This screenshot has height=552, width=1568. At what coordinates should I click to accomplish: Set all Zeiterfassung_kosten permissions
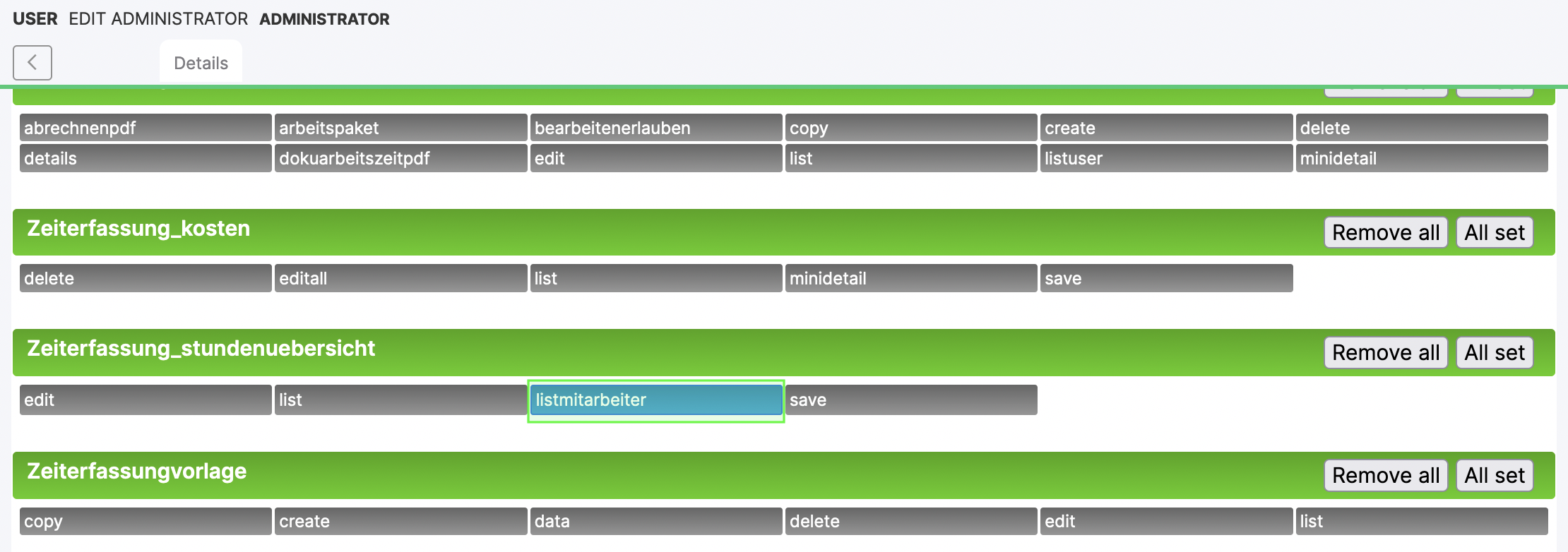[x=1494, y=232]
